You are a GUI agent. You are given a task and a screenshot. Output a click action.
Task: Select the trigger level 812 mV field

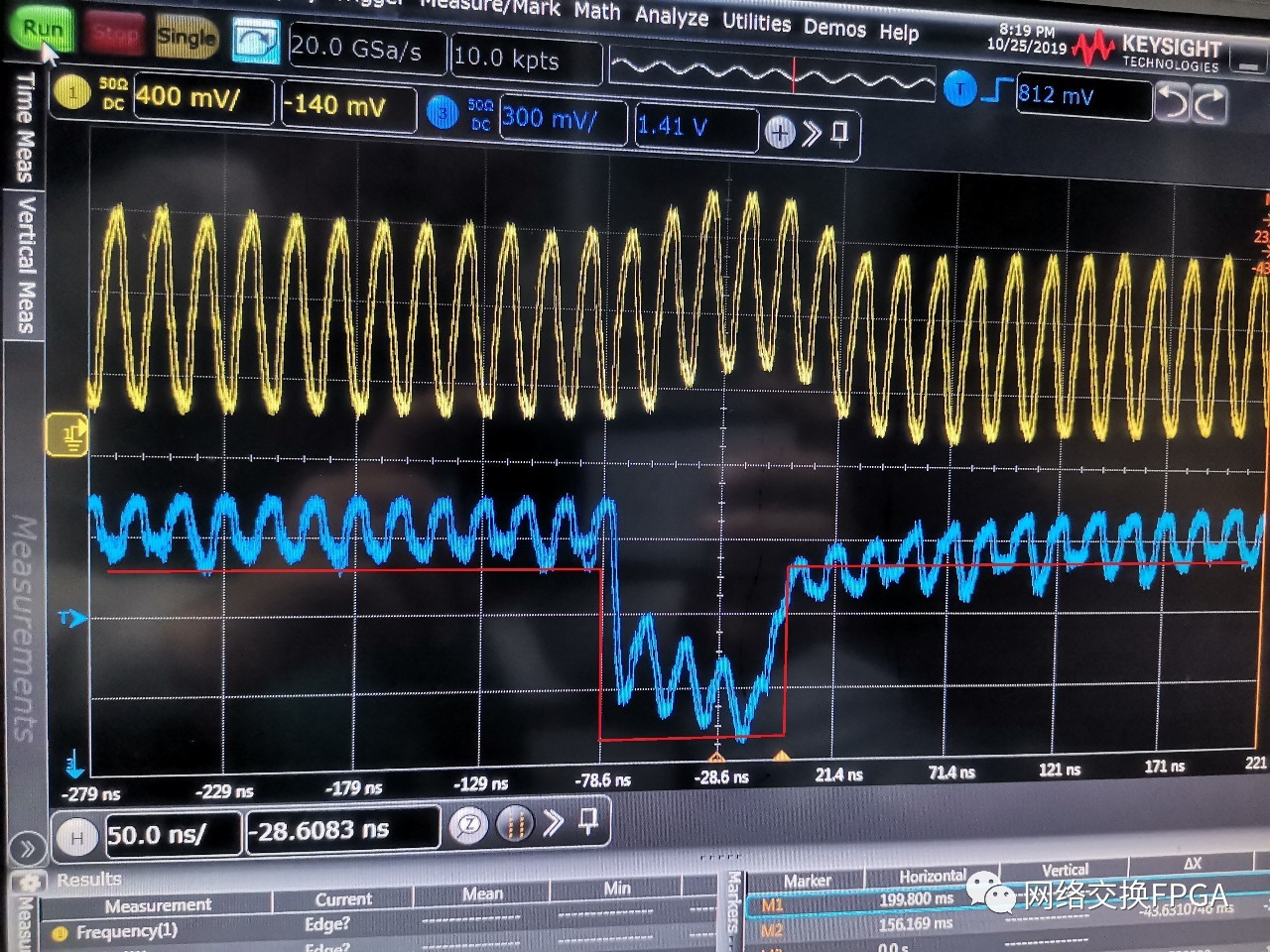pos(1083,97)
